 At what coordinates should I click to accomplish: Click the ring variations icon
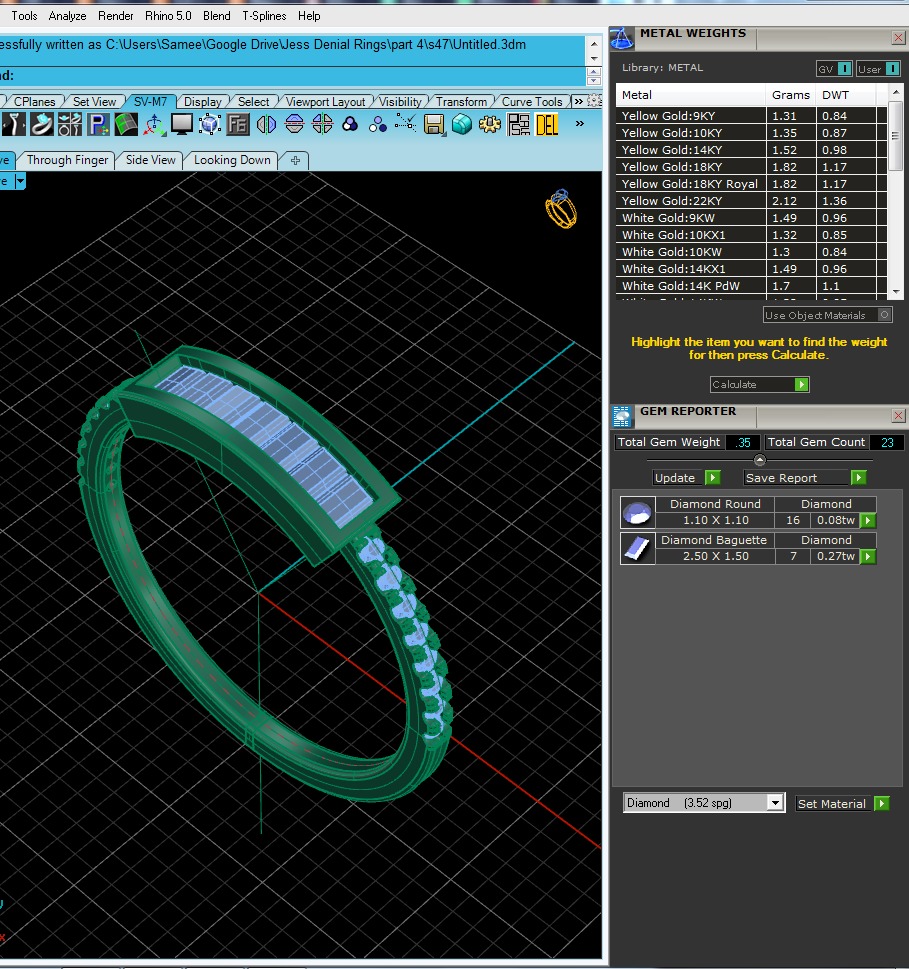70,124
